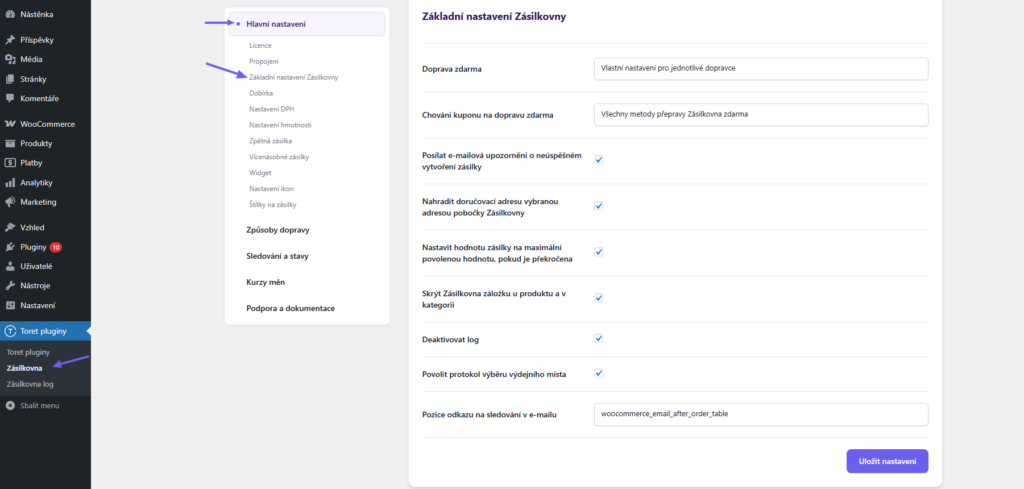1024x489 pixels.
Task: Expand the Způsoby dopravy section
Action: 278,230
